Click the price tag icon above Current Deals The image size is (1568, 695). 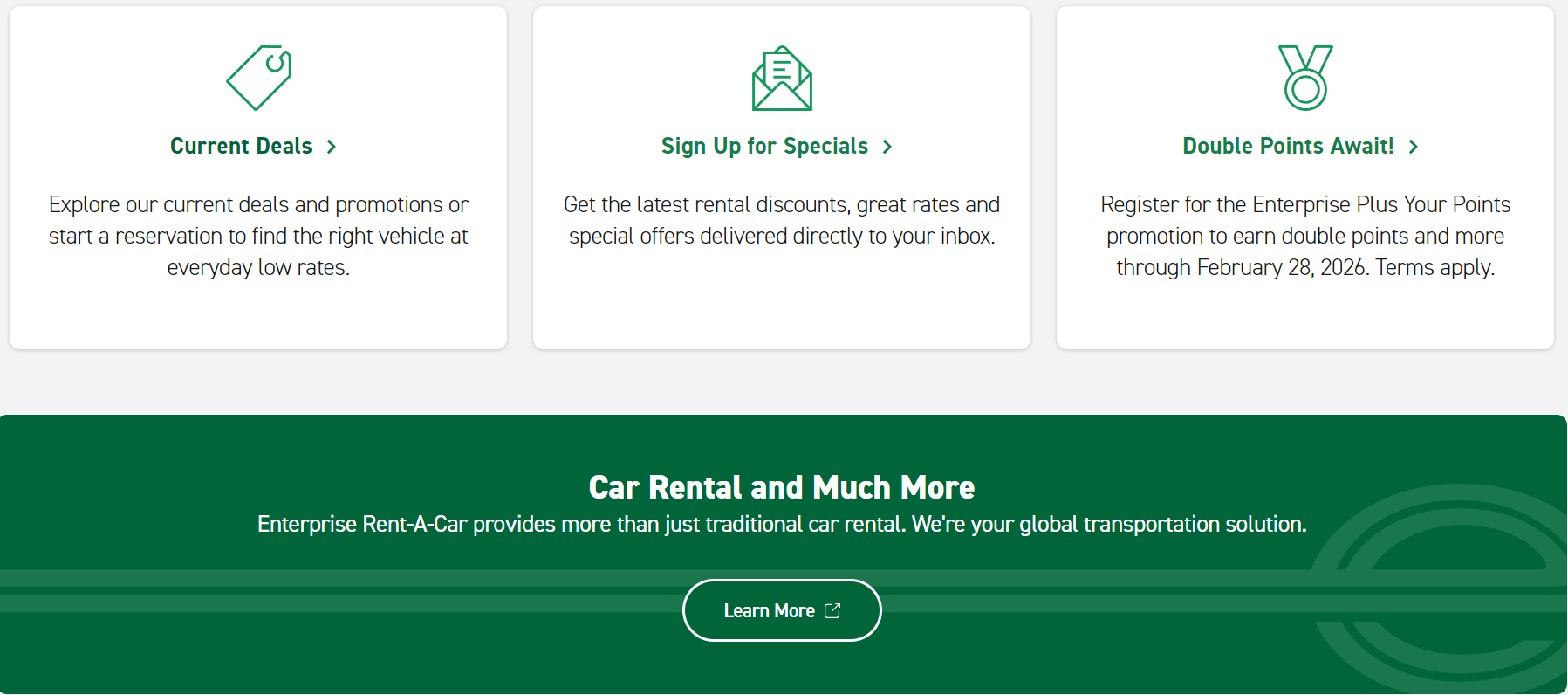point(259,79)
